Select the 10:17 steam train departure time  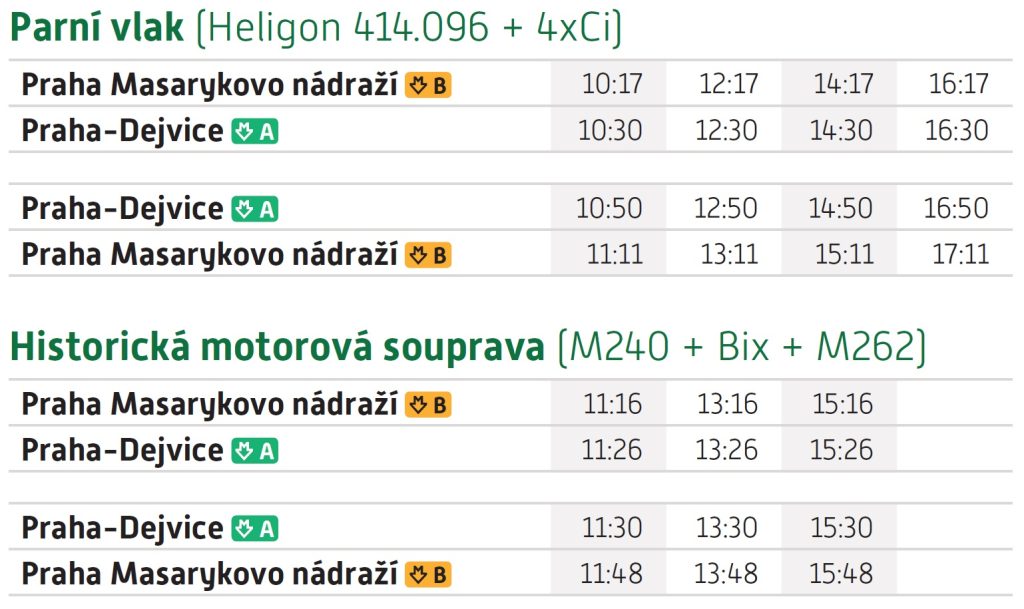coord(612,84)
